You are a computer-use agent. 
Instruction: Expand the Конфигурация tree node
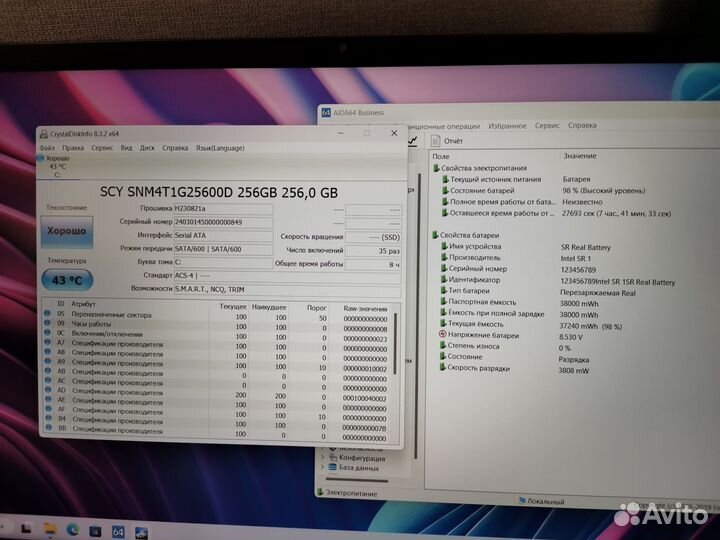(323, 457)
